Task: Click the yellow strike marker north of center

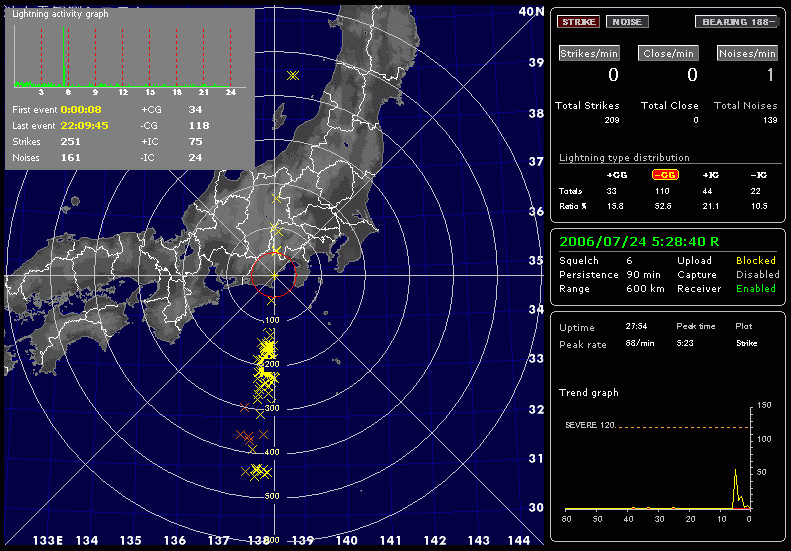Action: tap(277, 198)
